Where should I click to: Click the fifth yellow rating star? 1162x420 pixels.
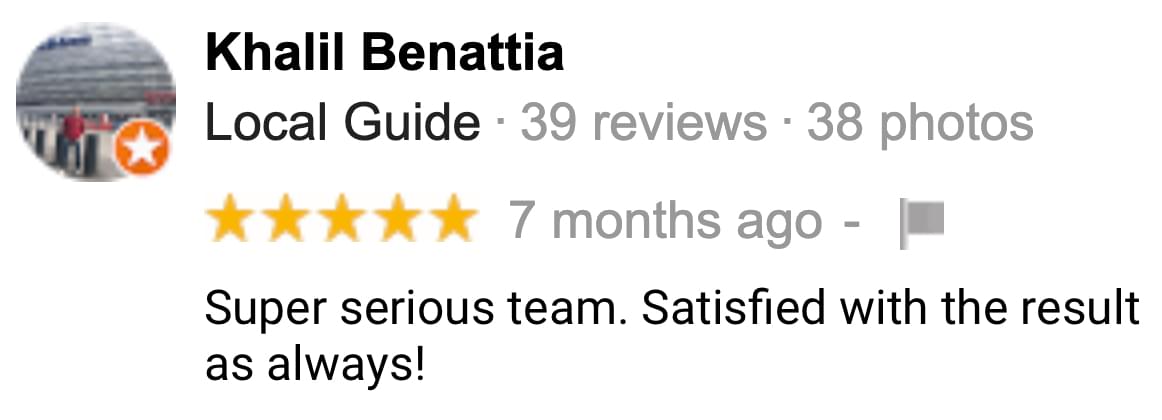click(452, 219)
